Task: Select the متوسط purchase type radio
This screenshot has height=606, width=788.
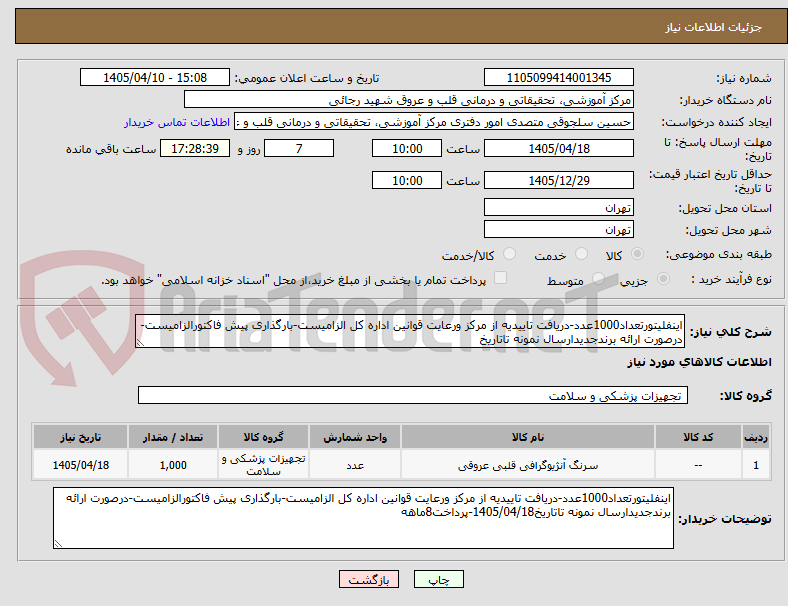Action: [x=598, y=278]
